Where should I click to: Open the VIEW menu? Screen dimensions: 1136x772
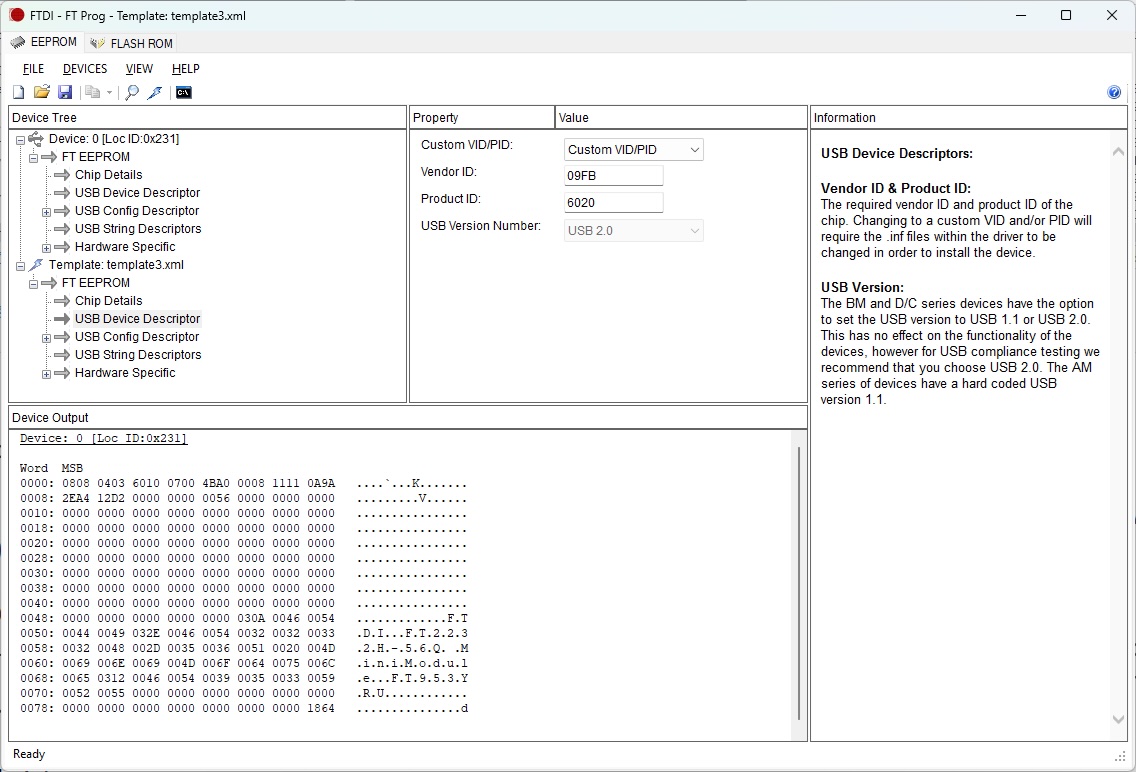pos(139,69)
